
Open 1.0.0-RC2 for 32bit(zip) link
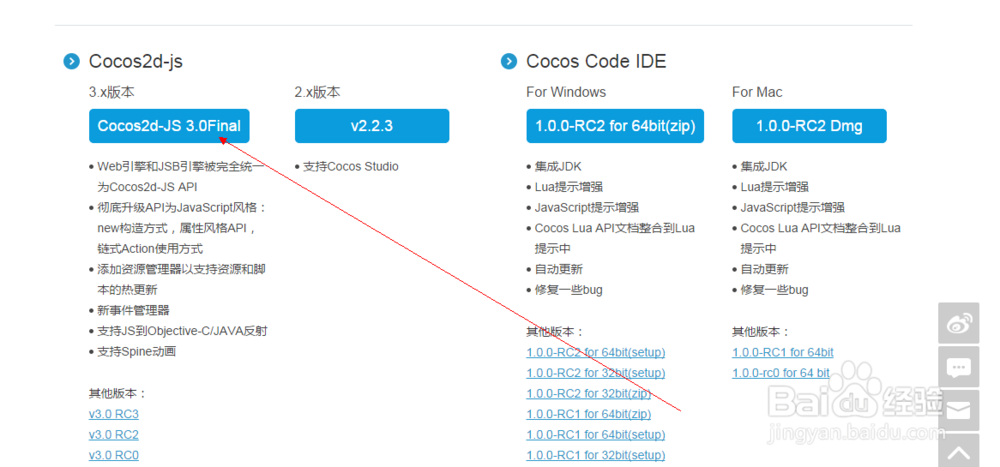click(x=589, y=393)
